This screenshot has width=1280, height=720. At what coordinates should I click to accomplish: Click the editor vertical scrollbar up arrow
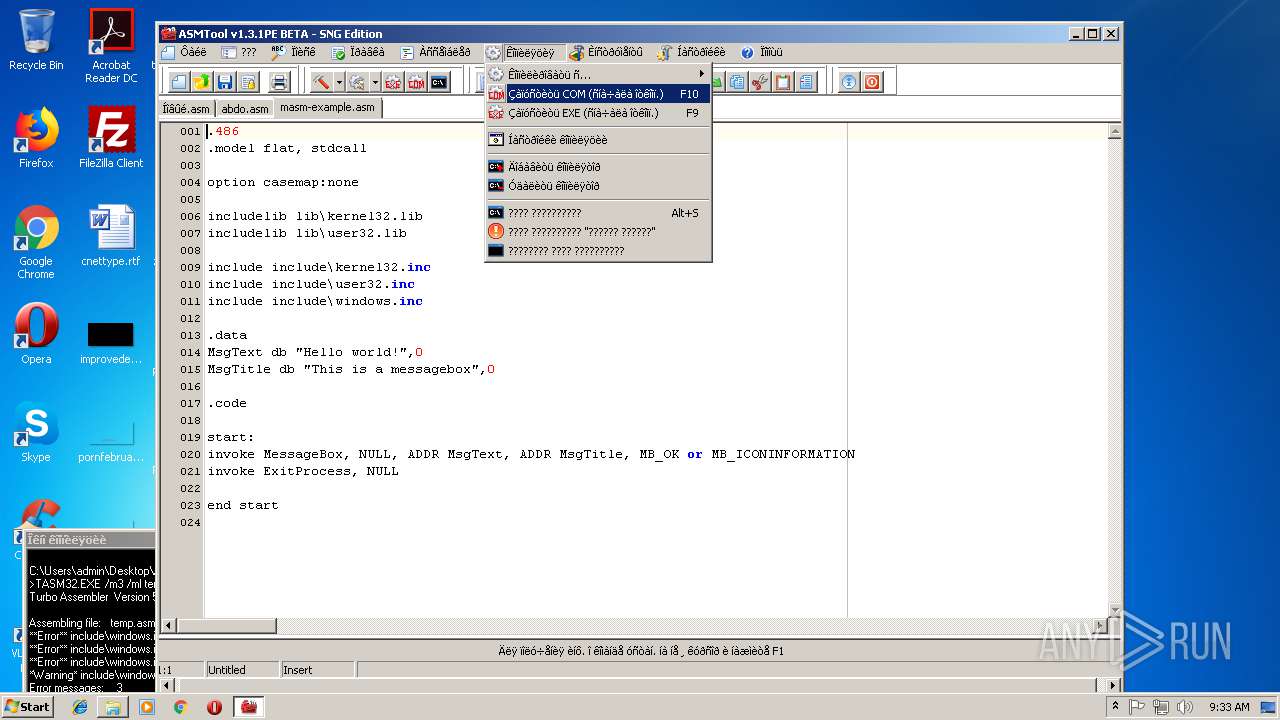[x=1115, y=131]
